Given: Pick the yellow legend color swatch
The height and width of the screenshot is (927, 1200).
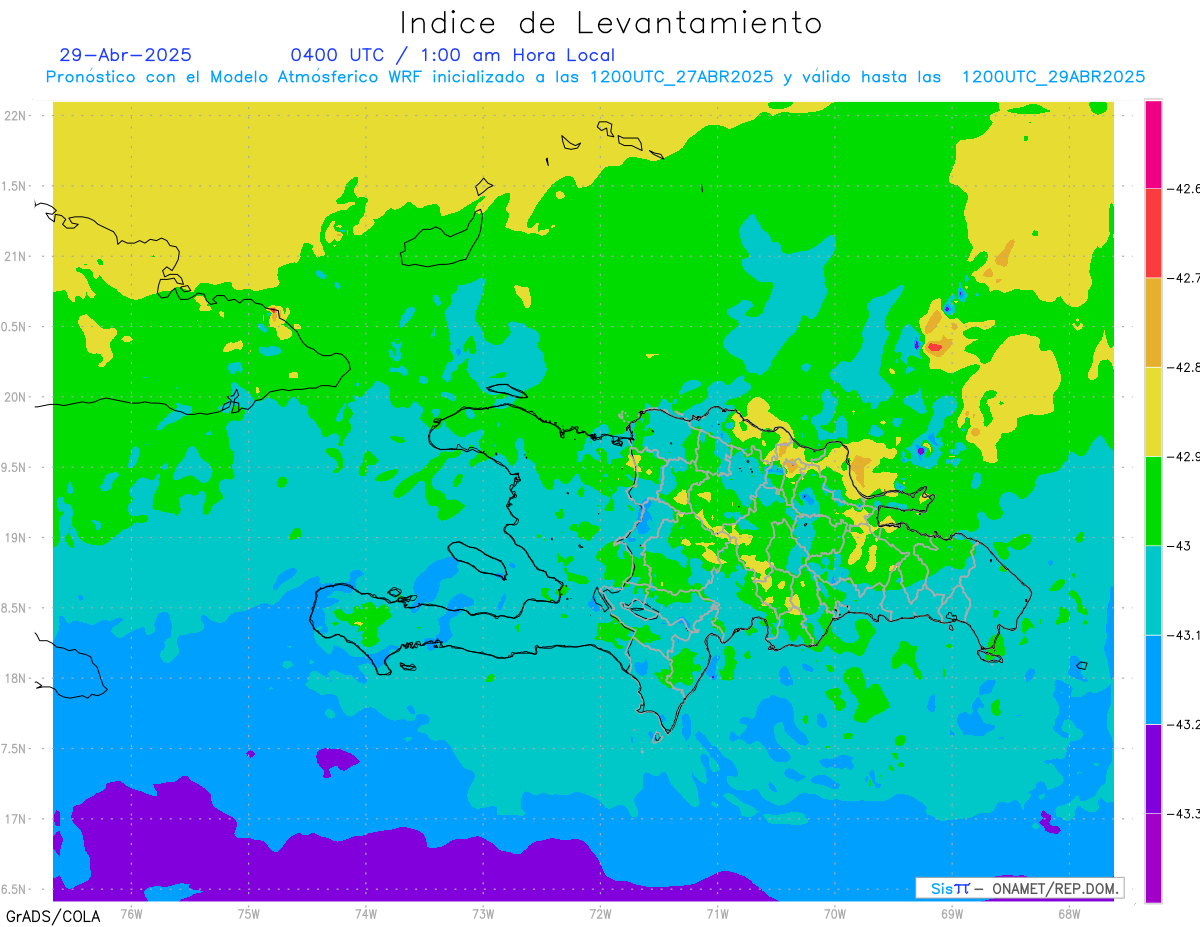Looking at the screenshot, I should [1153, 411].
